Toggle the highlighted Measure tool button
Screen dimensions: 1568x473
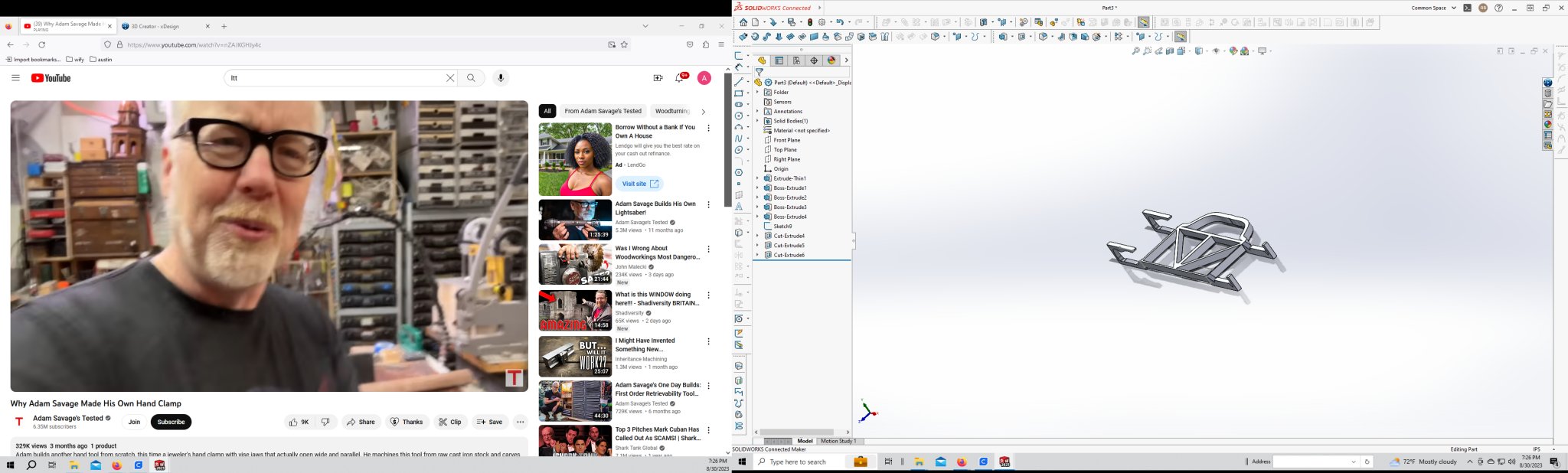pyautogui.click(x=1143, y=23)
